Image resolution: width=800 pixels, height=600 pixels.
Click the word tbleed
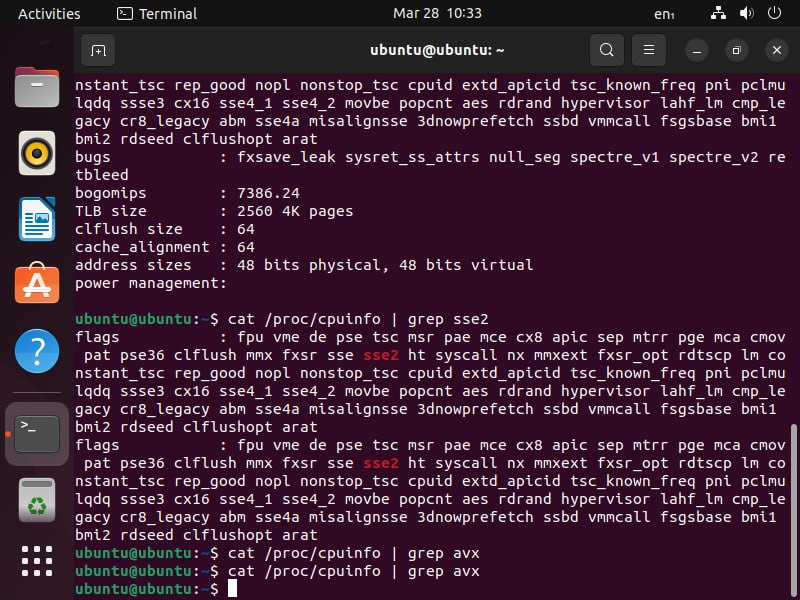pyautogui.click(x=102, y=175)
